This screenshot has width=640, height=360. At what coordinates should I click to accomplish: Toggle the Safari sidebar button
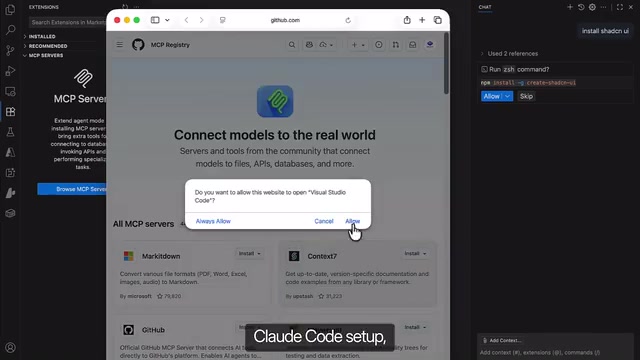pos(155,20)
